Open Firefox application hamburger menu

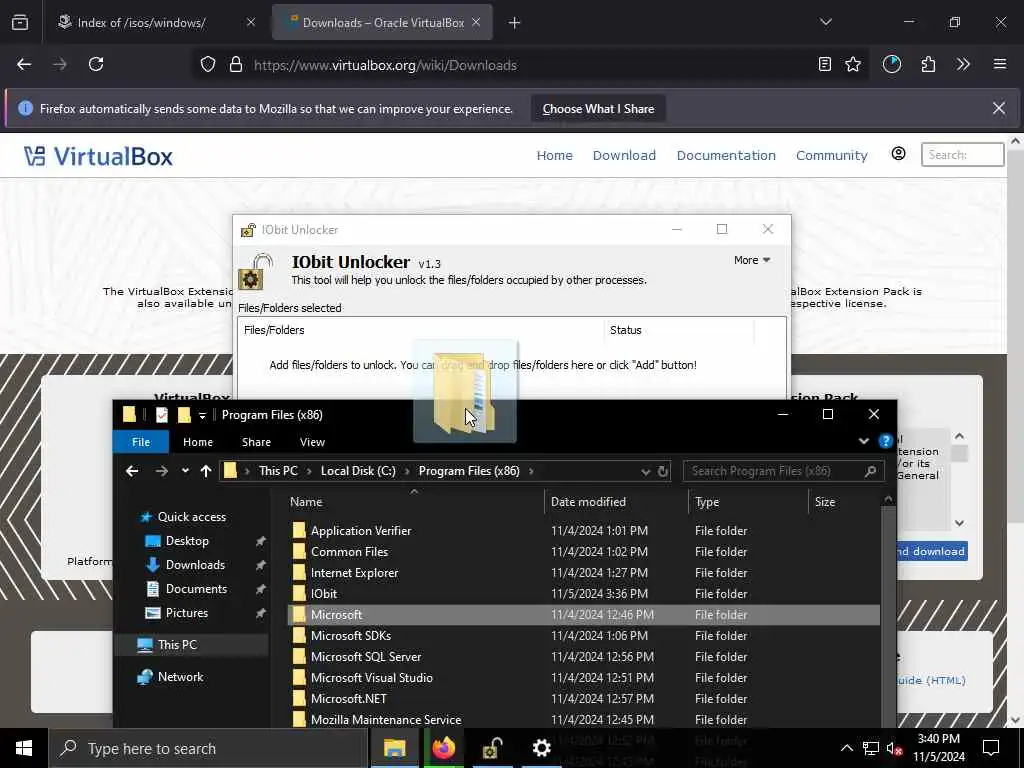tap(1000, 64)
